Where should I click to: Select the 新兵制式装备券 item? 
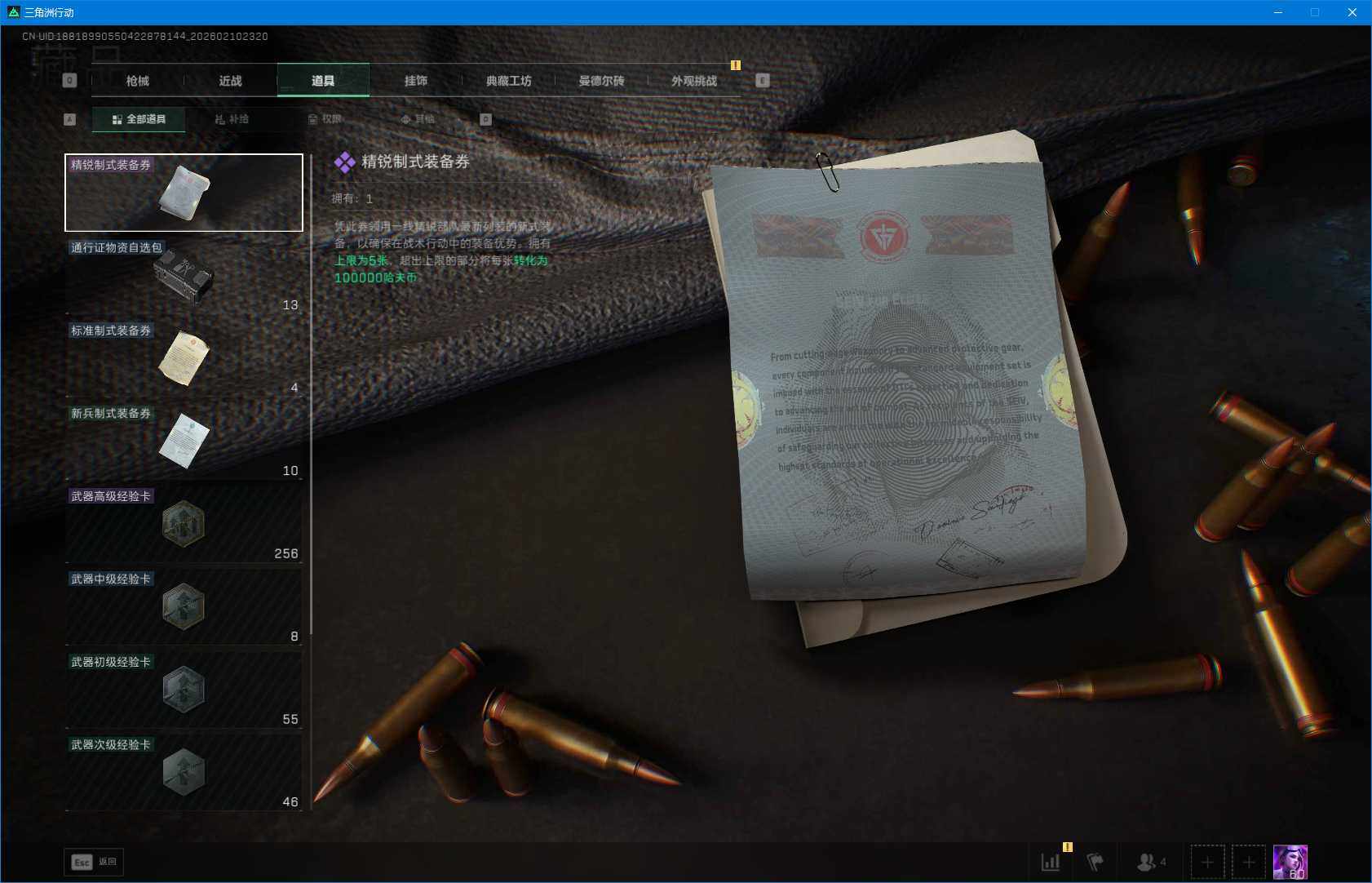pos(184,441)
